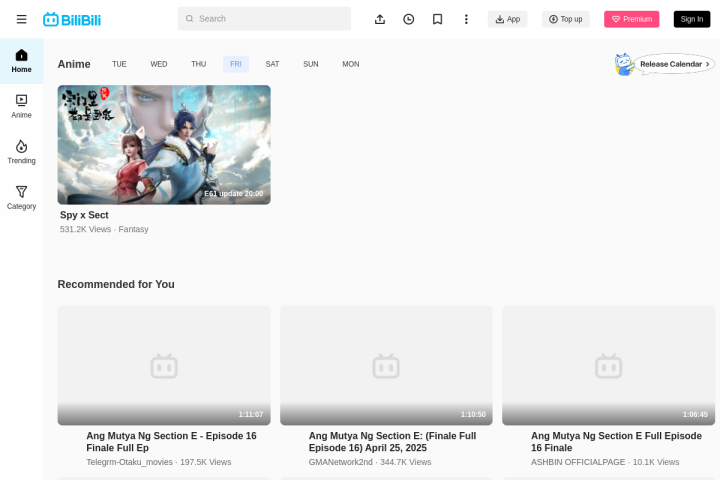Click the ASHBIN OFFICIALPAGE channel name

(578, 462)
